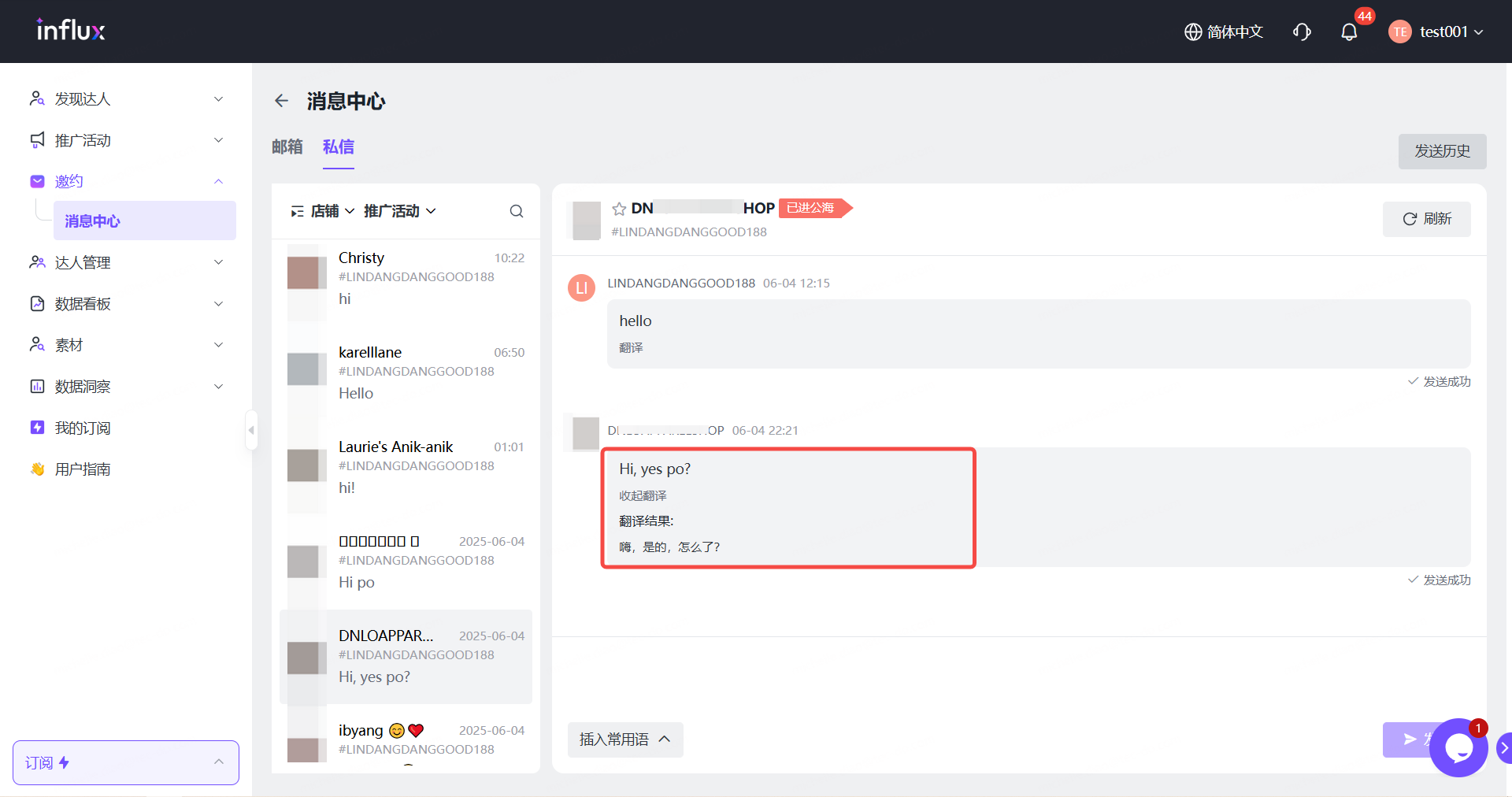Switch to the 邮箱 tab
1512x797 pixels.
[x=287, y=147]
